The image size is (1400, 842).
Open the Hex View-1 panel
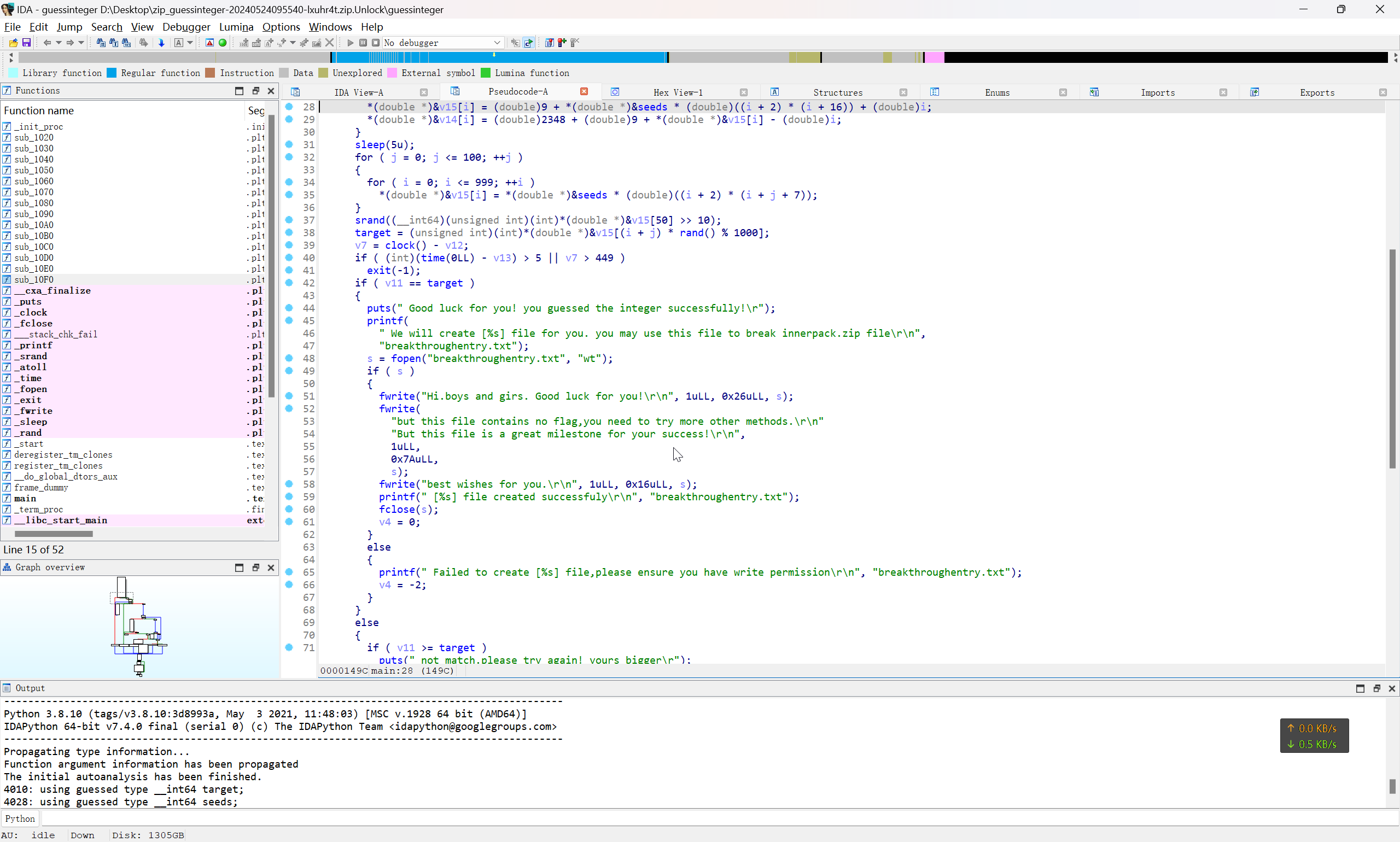point(678,92)
